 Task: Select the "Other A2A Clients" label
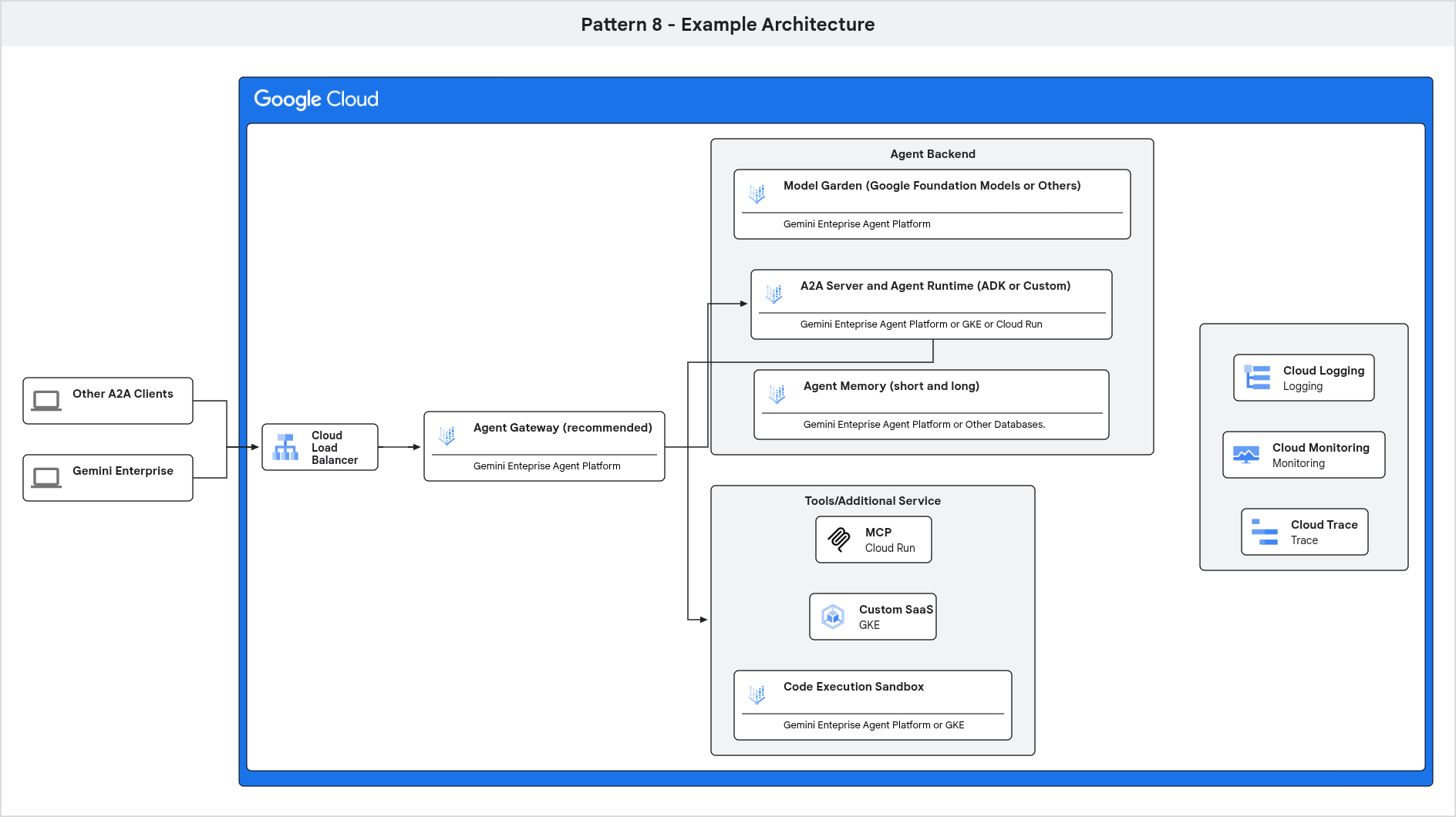coord(123,394)
